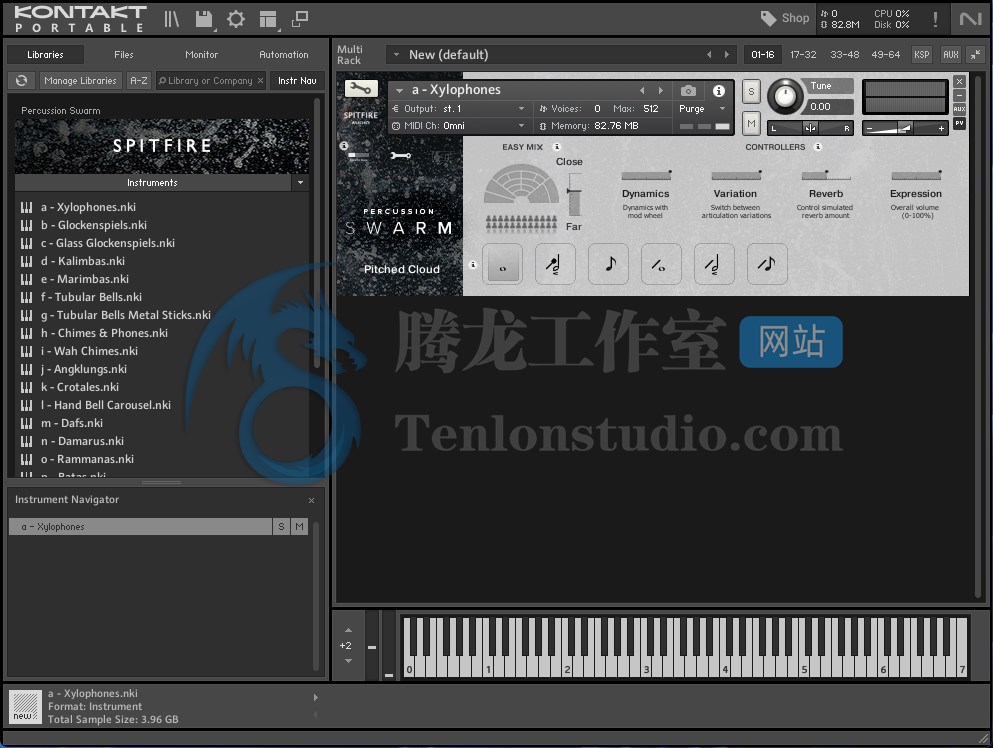Select the long whole note articulation

coord(502,263)
